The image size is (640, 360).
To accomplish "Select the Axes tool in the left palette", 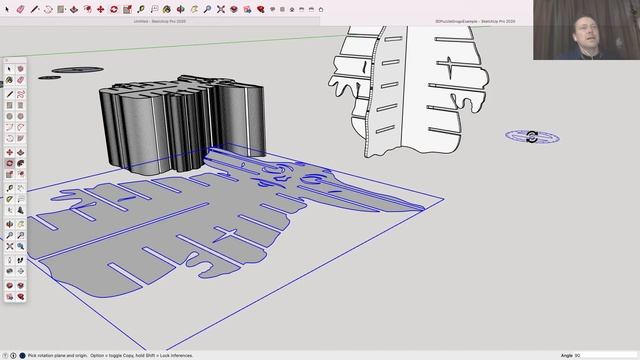I will pyautogui.click(x=10, y=210).
